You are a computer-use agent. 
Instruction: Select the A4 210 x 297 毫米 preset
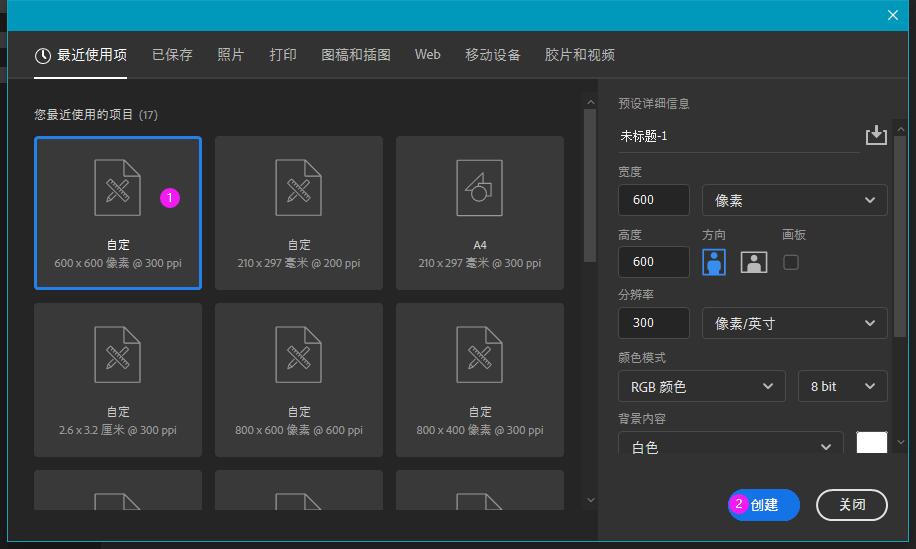[480, 213]
